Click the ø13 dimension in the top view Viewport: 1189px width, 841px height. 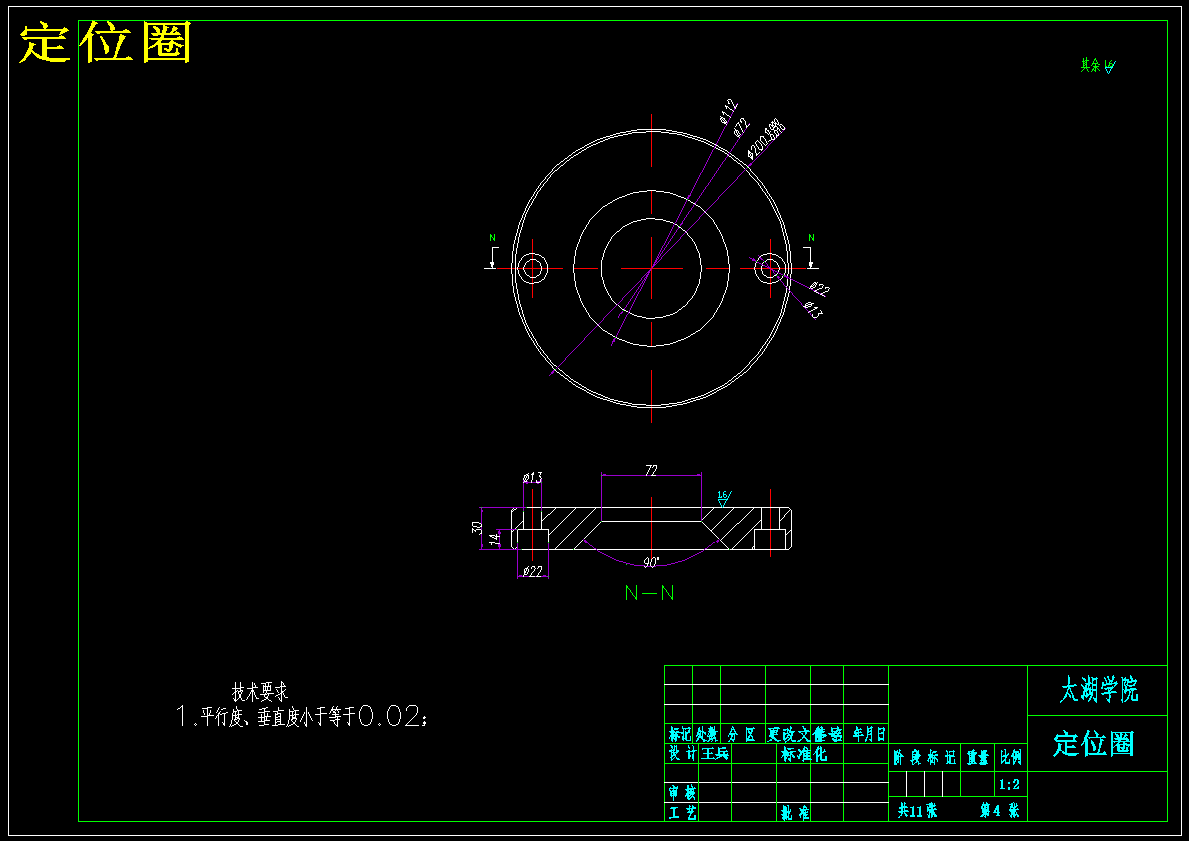pyautogui.click(x=813, y=309)
